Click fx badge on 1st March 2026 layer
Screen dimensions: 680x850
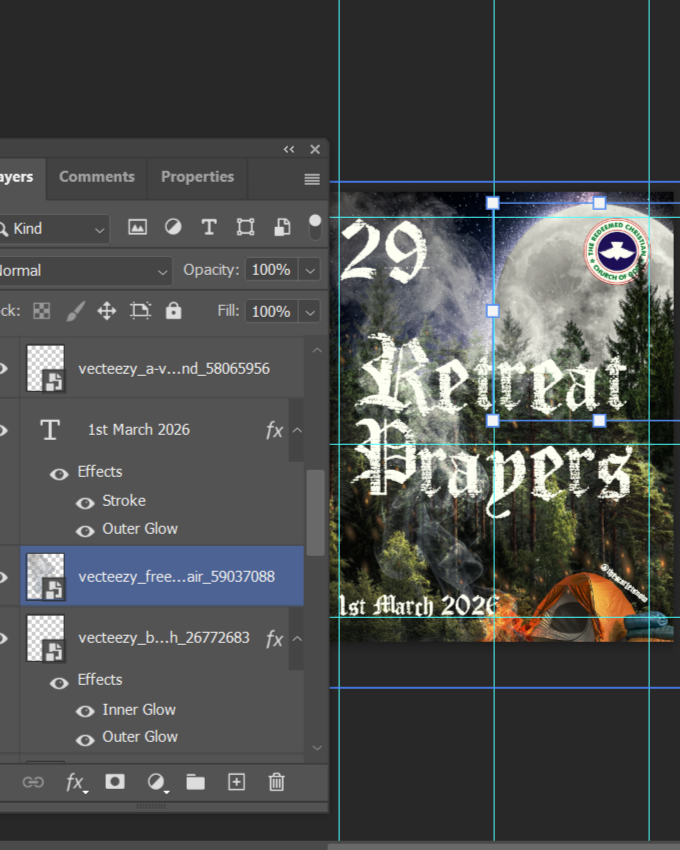click(274, 430)
